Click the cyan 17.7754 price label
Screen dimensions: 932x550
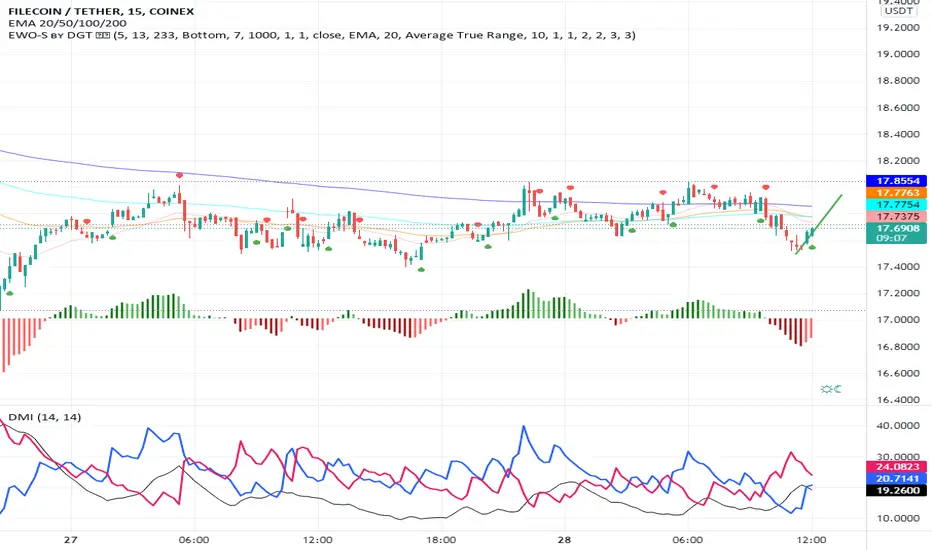tap(896, 205)
